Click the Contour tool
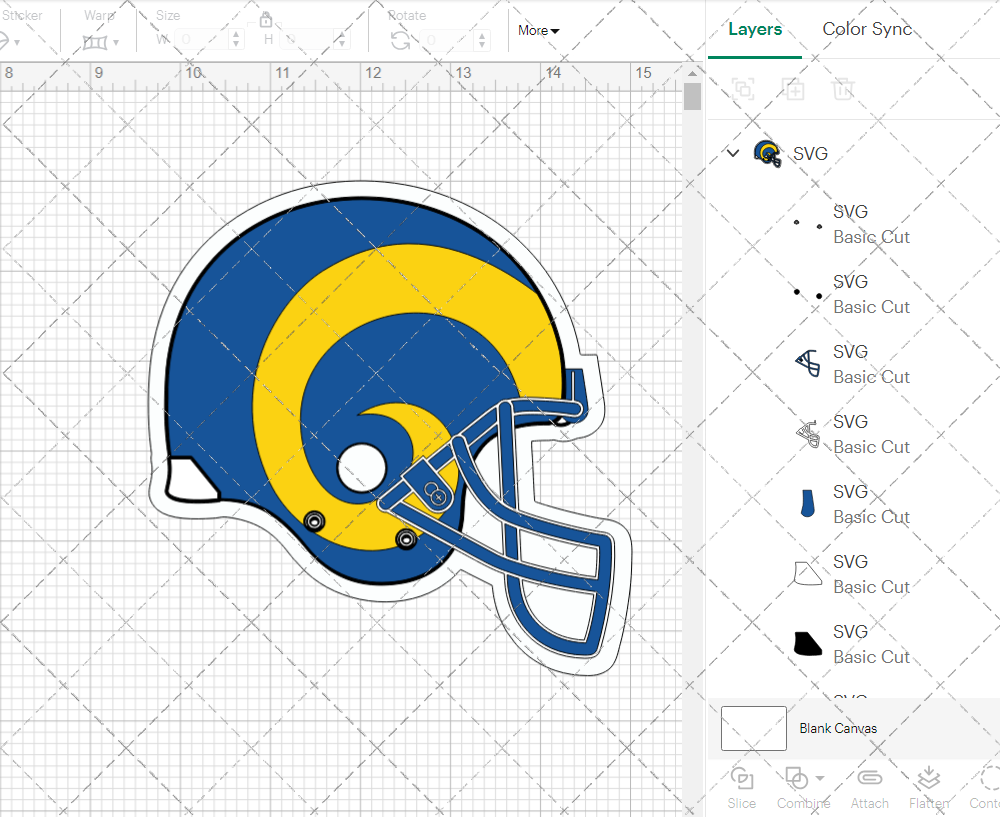1000x817 pixels. (x=985, y=788)
